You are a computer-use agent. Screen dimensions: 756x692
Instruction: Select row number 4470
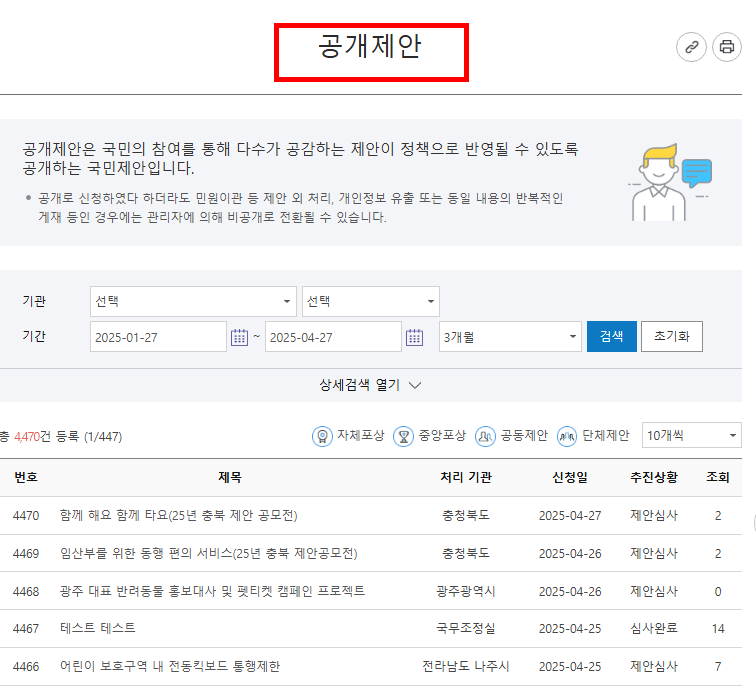26,516
